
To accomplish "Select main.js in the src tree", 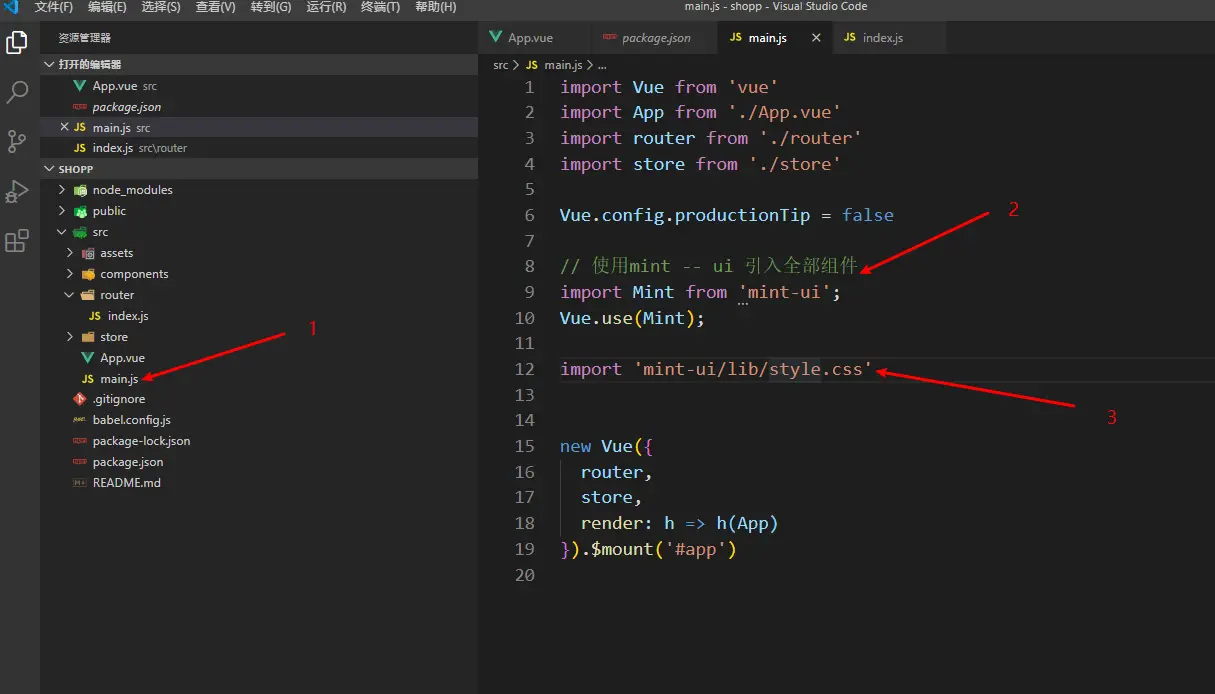I will (259, 379).
